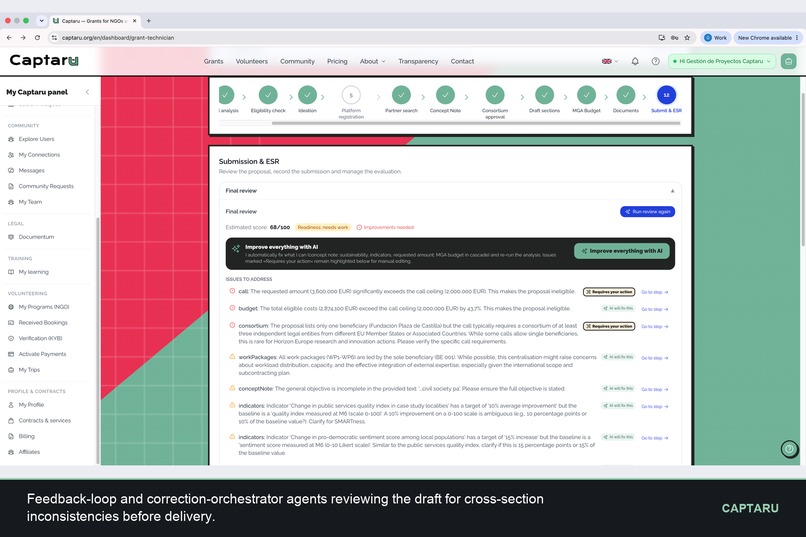The height and width of the screenshot is (537, 806).
Task: Click New Chrome available button
Action: (768, 38)
